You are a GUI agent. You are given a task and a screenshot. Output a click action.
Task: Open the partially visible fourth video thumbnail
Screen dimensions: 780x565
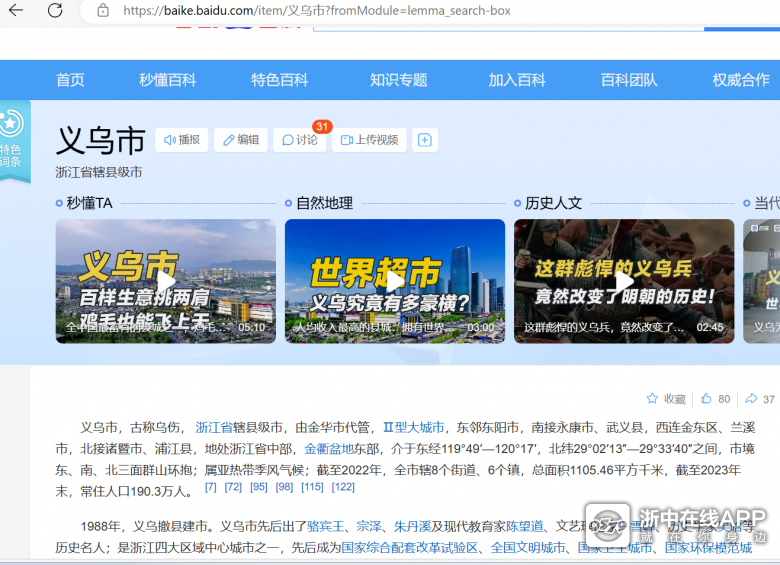coord(762,281)
